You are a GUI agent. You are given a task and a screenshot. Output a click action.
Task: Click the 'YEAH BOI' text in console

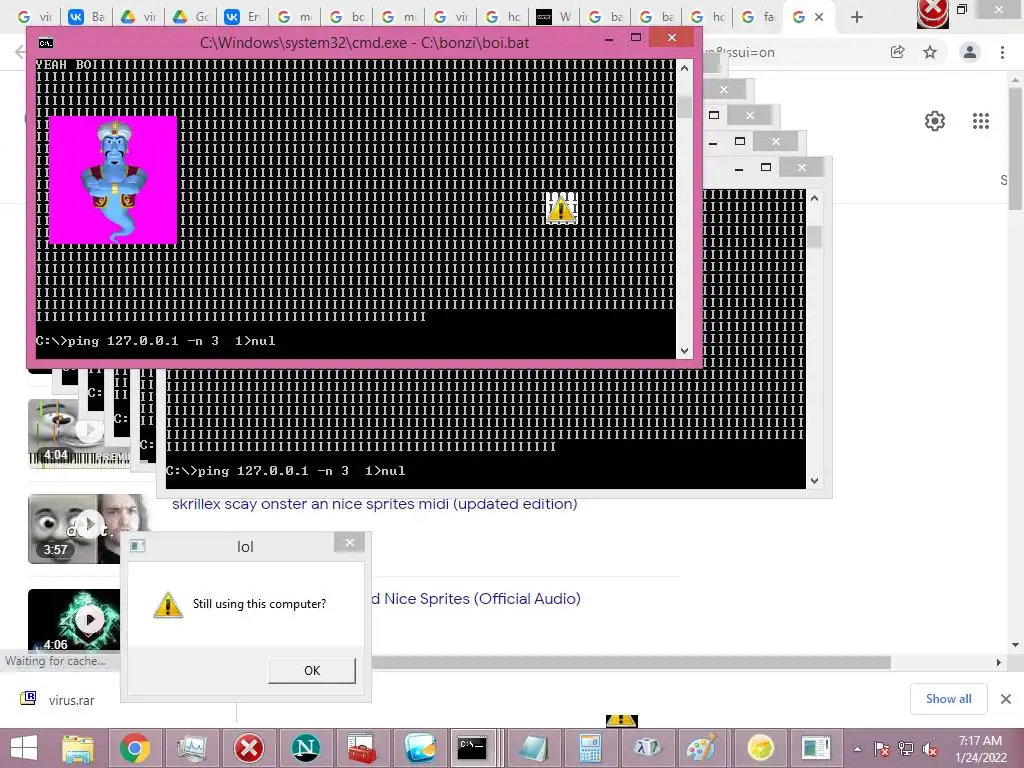66,65
